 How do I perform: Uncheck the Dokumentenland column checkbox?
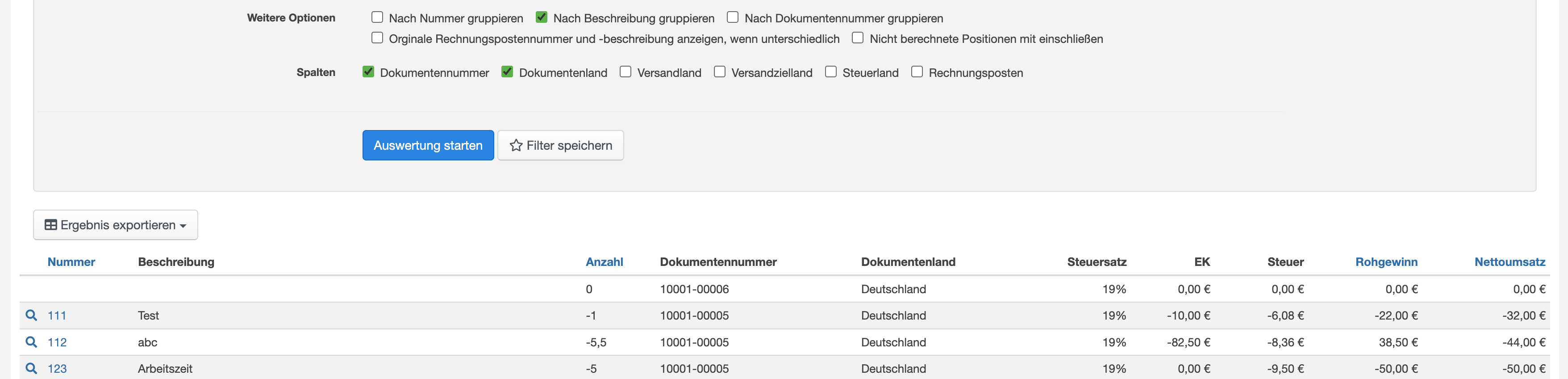[x=507, y=72]
